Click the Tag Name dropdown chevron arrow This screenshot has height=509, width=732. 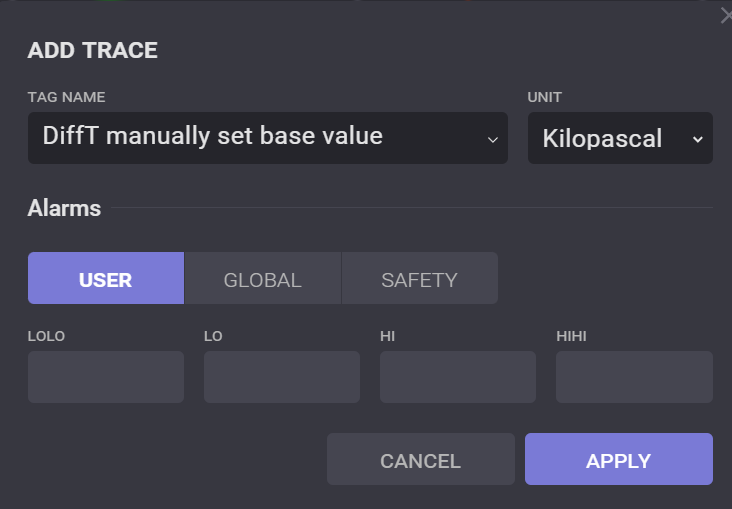pyautogui.click(x=492, y=139)
